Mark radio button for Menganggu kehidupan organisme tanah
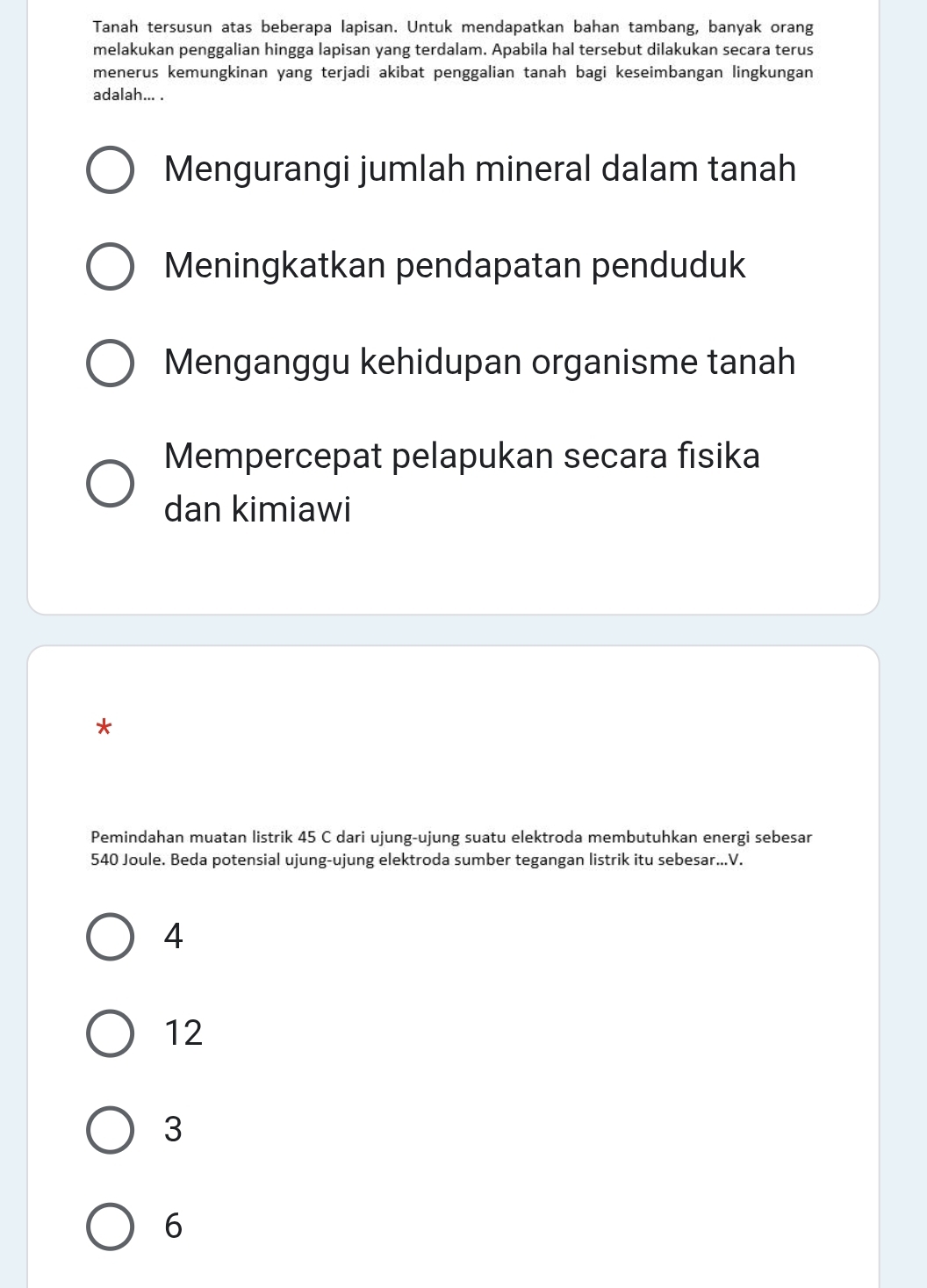 pos(111,363)
